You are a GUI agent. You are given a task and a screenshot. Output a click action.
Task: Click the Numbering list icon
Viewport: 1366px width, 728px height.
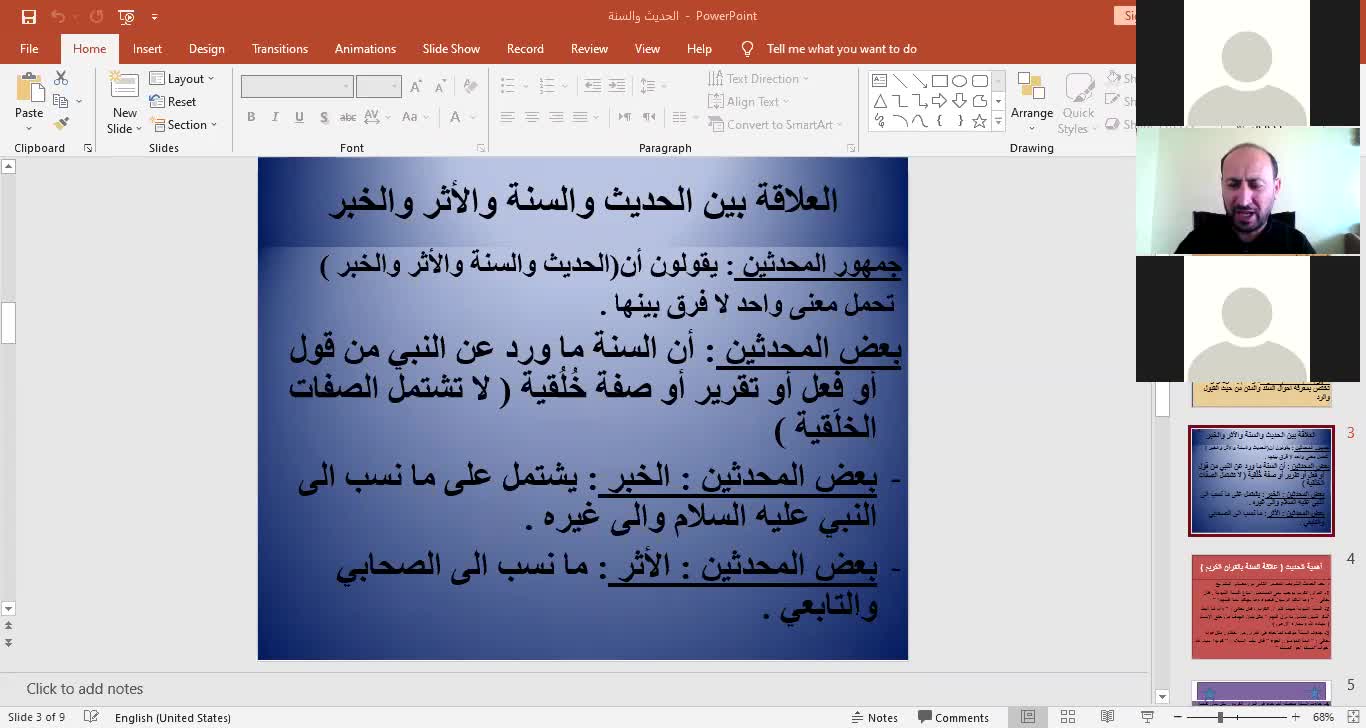545,86
